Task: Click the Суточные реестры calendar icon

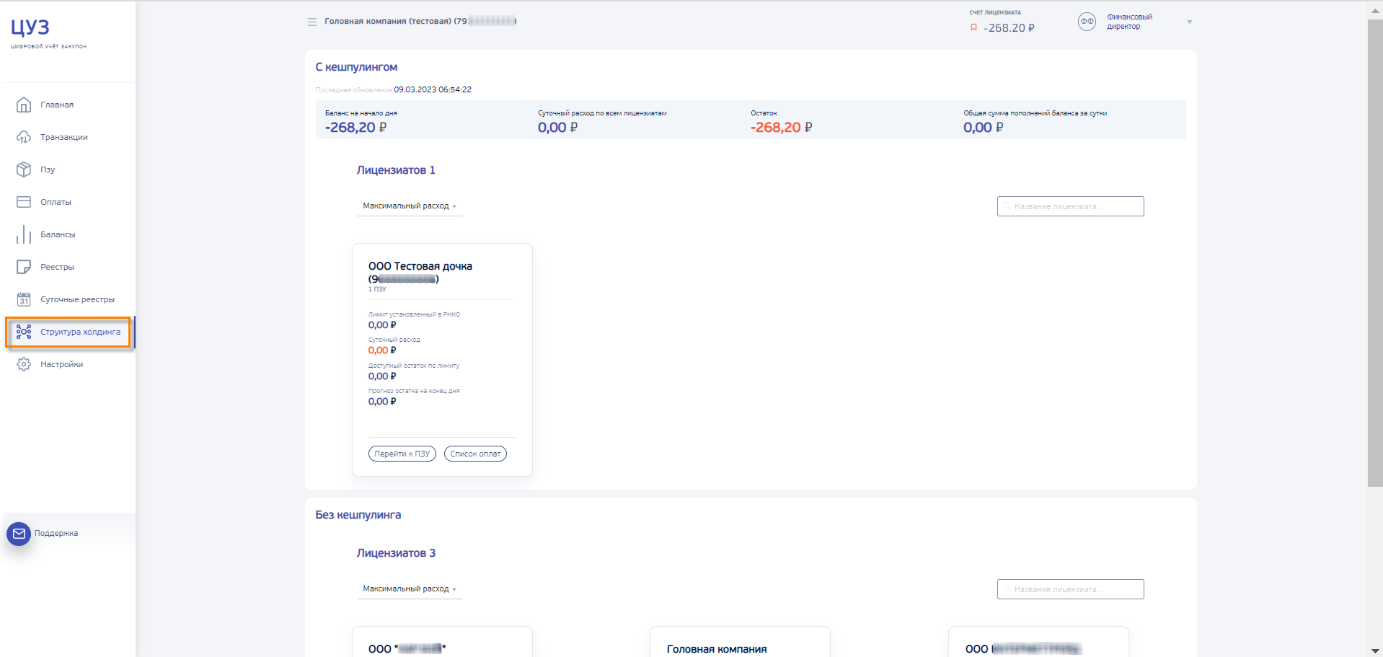Action: tap(24, 299)
